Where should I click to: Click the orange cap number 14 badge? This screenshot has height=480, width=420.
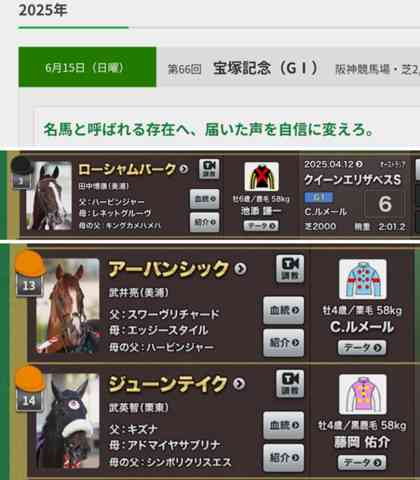pyautogui.click(x=30, y=389)
